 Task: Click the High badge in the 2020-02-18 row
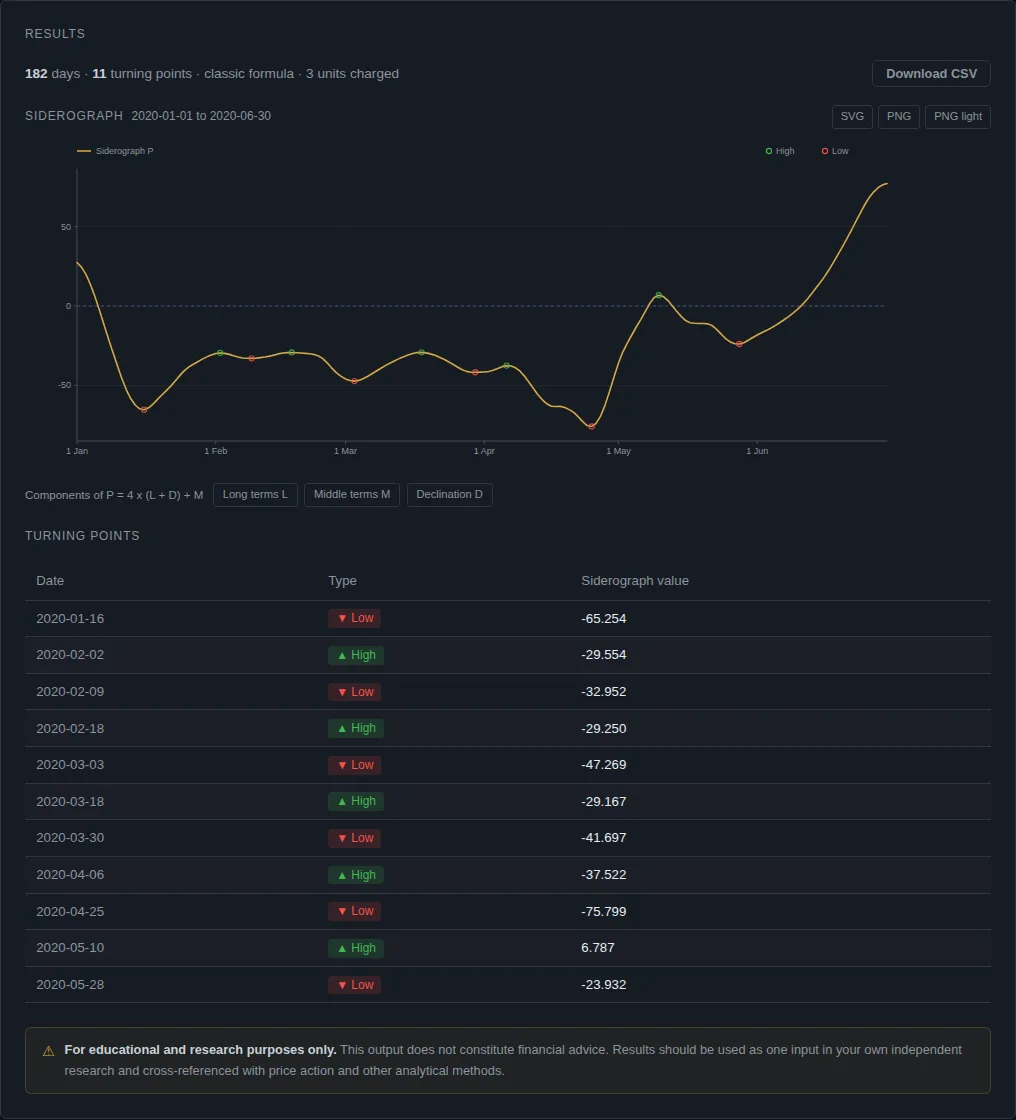356,728
